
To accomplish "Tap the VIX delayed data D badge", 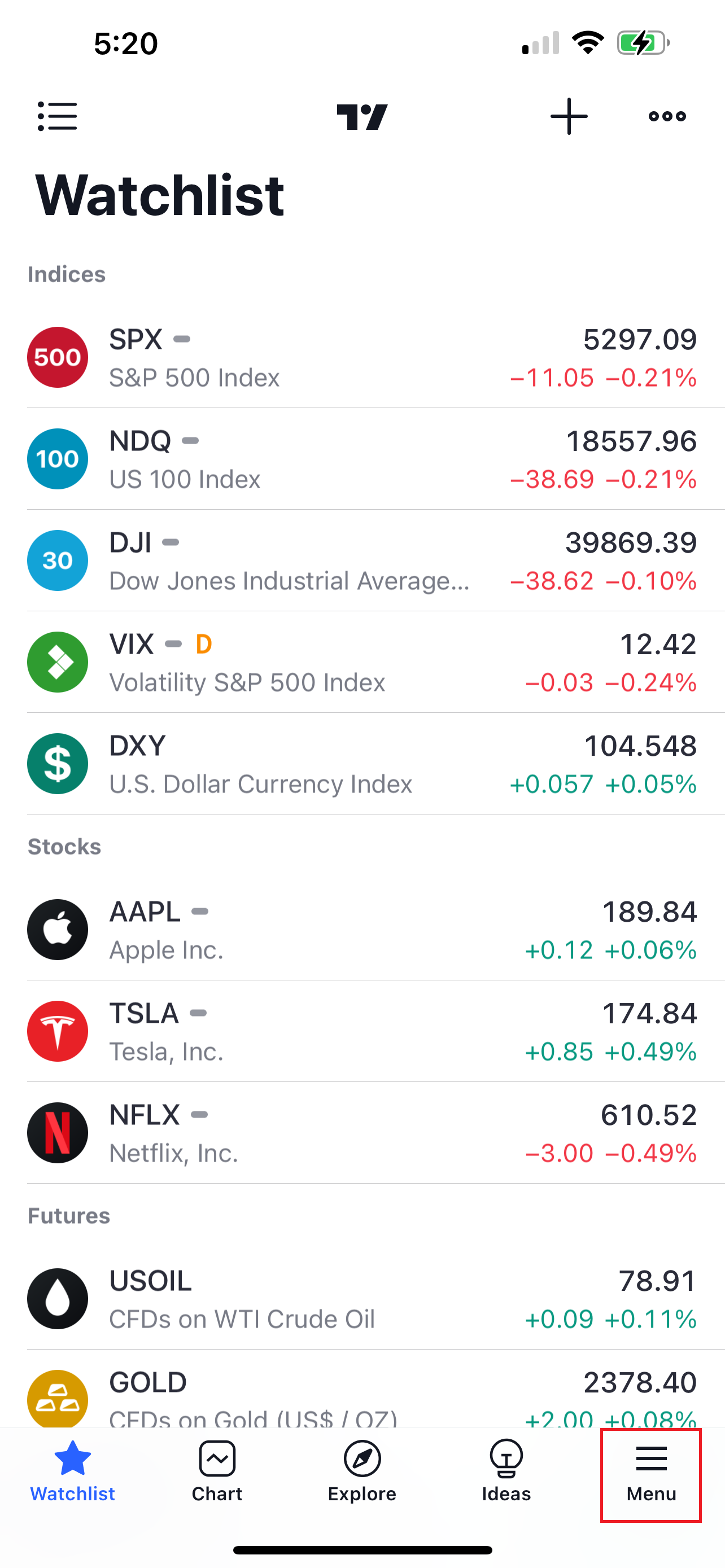I will pos(204,644).
